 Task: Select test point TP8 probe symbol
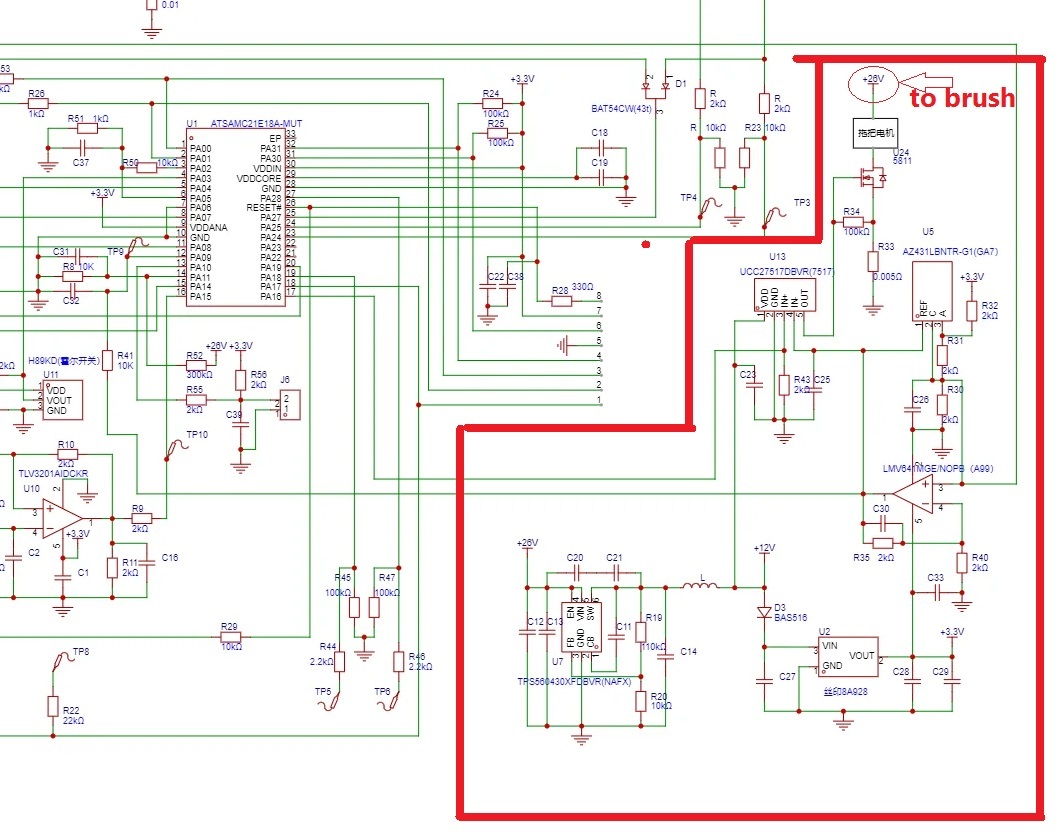point(62,661)
